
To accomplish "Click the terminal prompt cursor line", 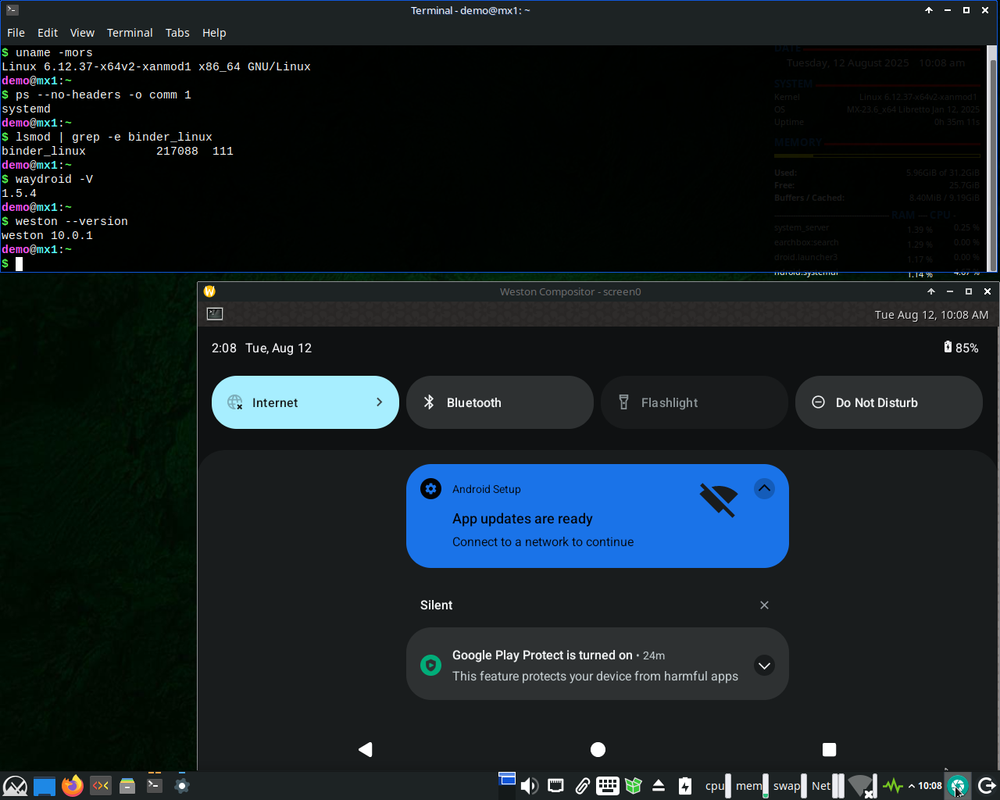I will [12, 263].
